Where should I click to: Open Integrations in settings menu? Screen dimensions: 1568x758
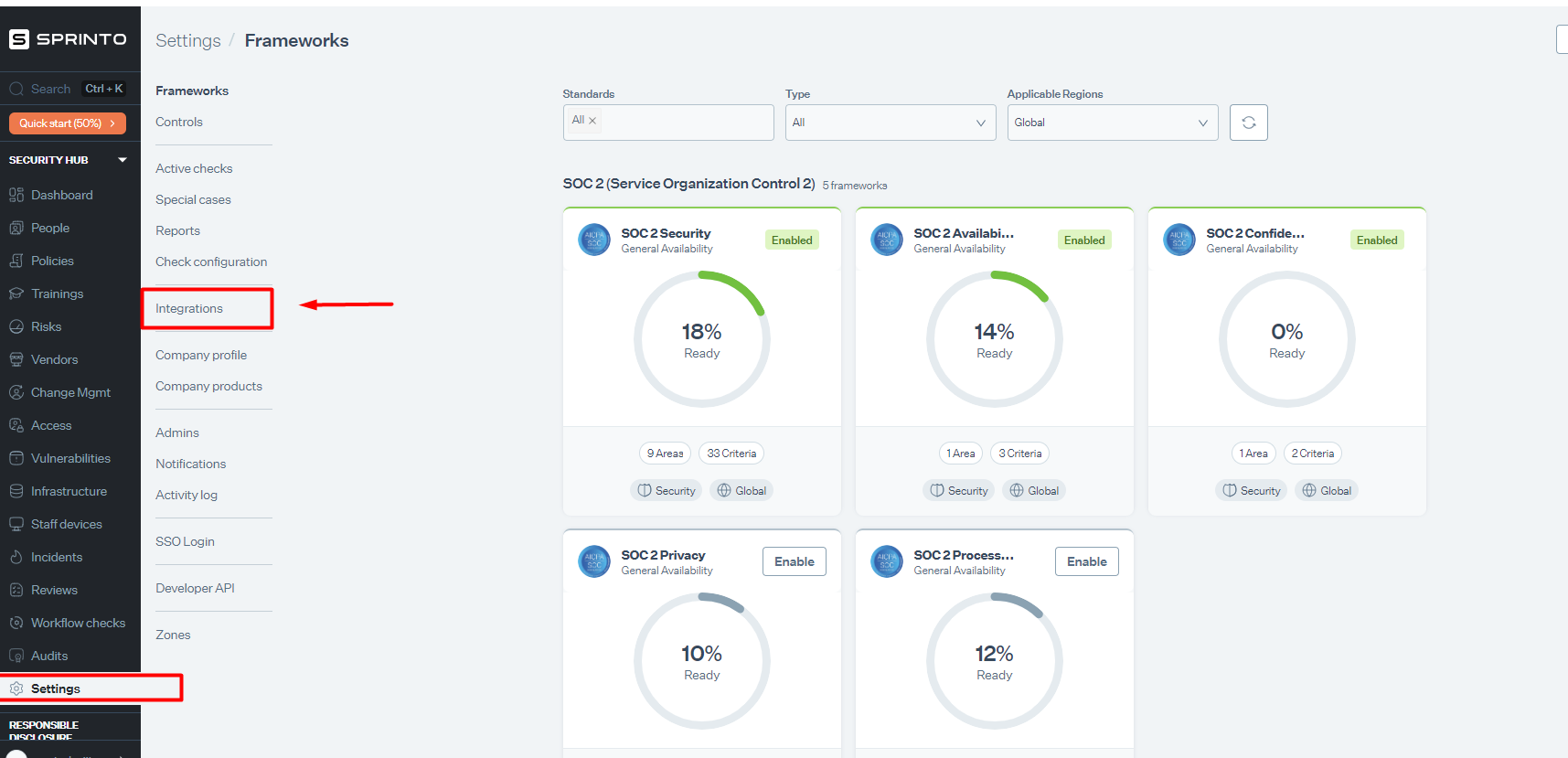click(189, 308)
